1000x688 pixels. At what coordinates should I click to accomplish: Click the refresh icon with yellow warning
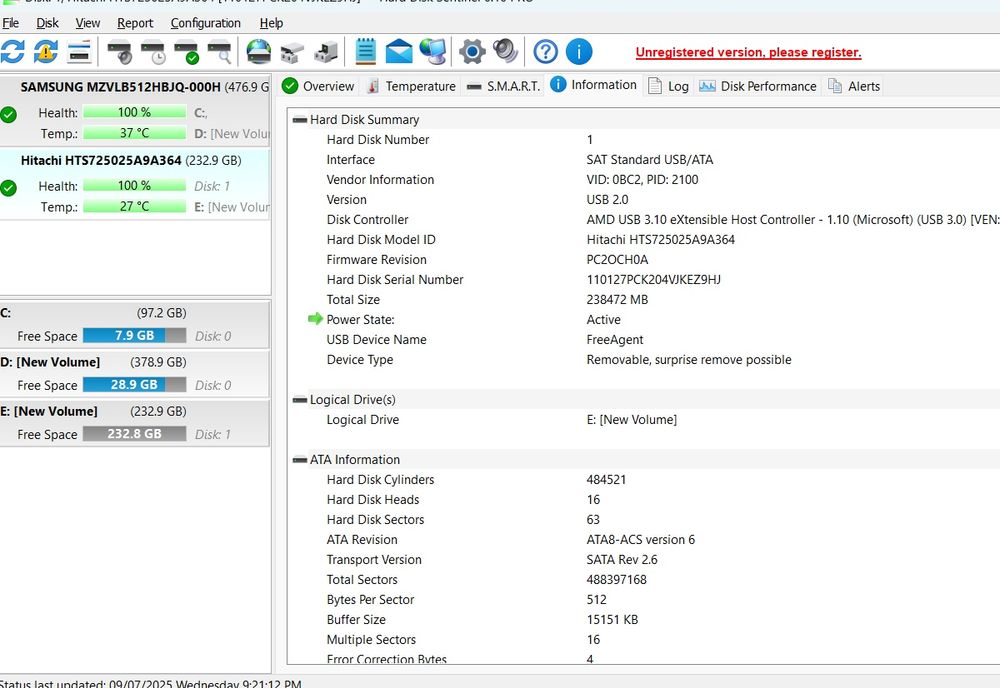click(x=46, y=52)
